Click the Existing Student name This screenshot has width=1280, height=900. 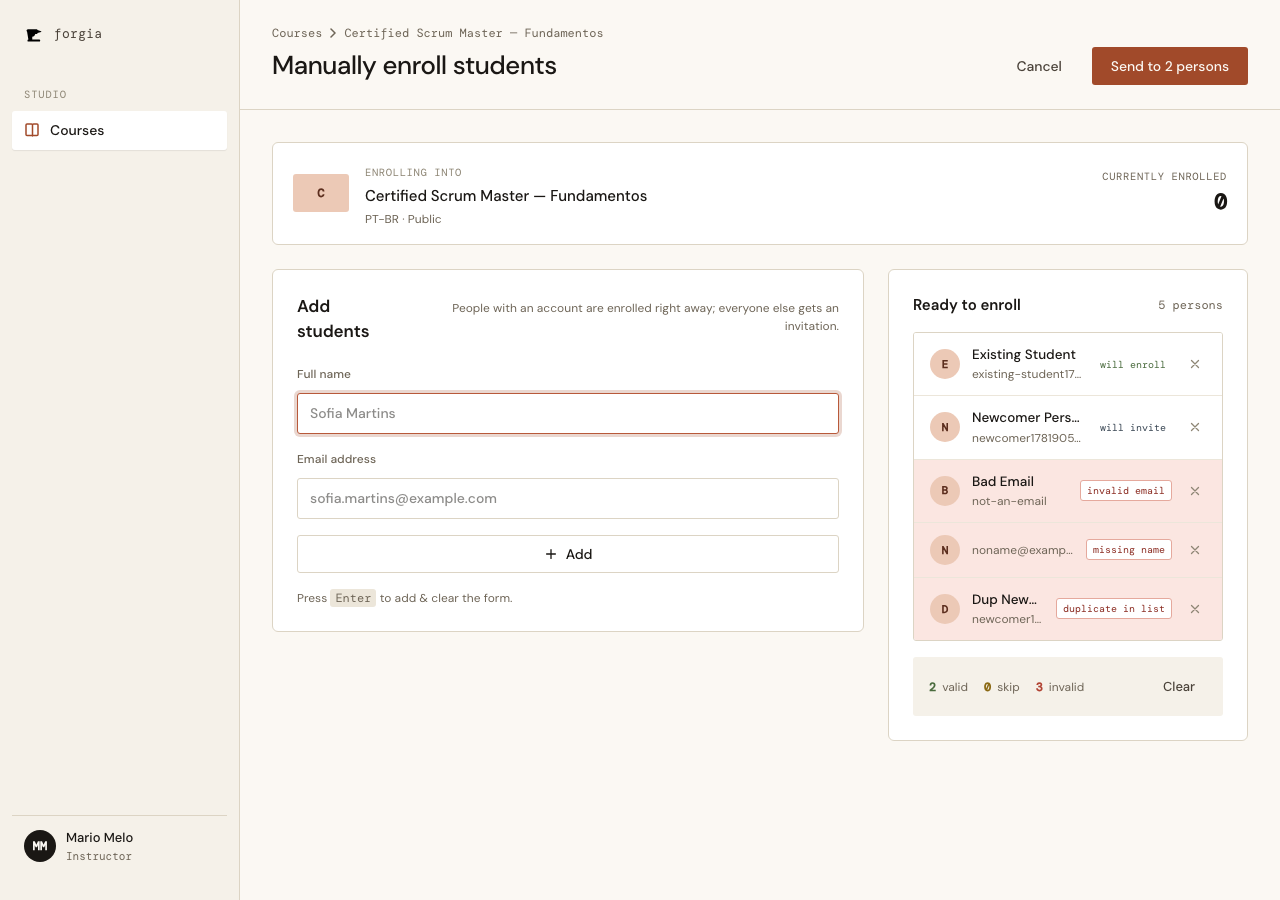(x=1024, y=354)
